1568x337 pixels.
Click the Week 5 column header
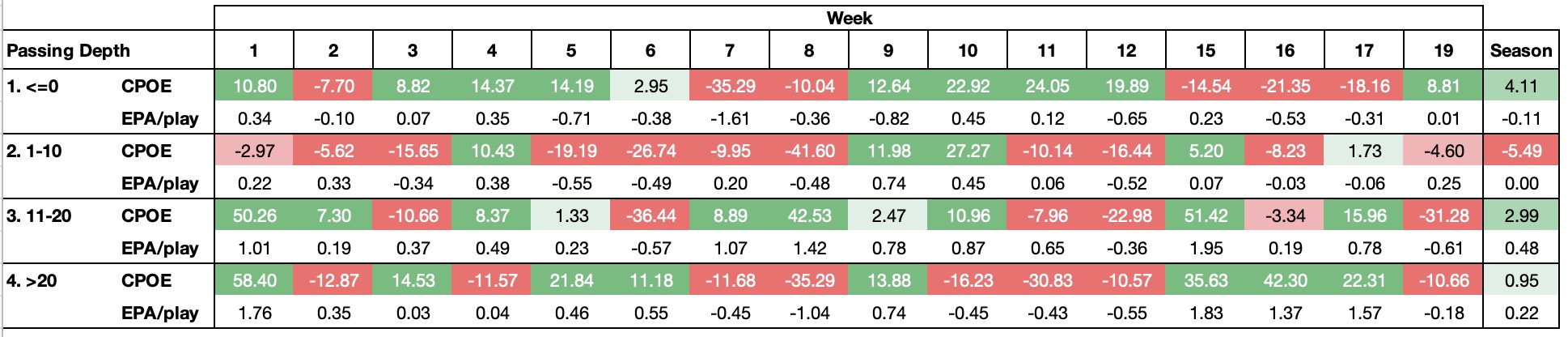pos(571,50)
